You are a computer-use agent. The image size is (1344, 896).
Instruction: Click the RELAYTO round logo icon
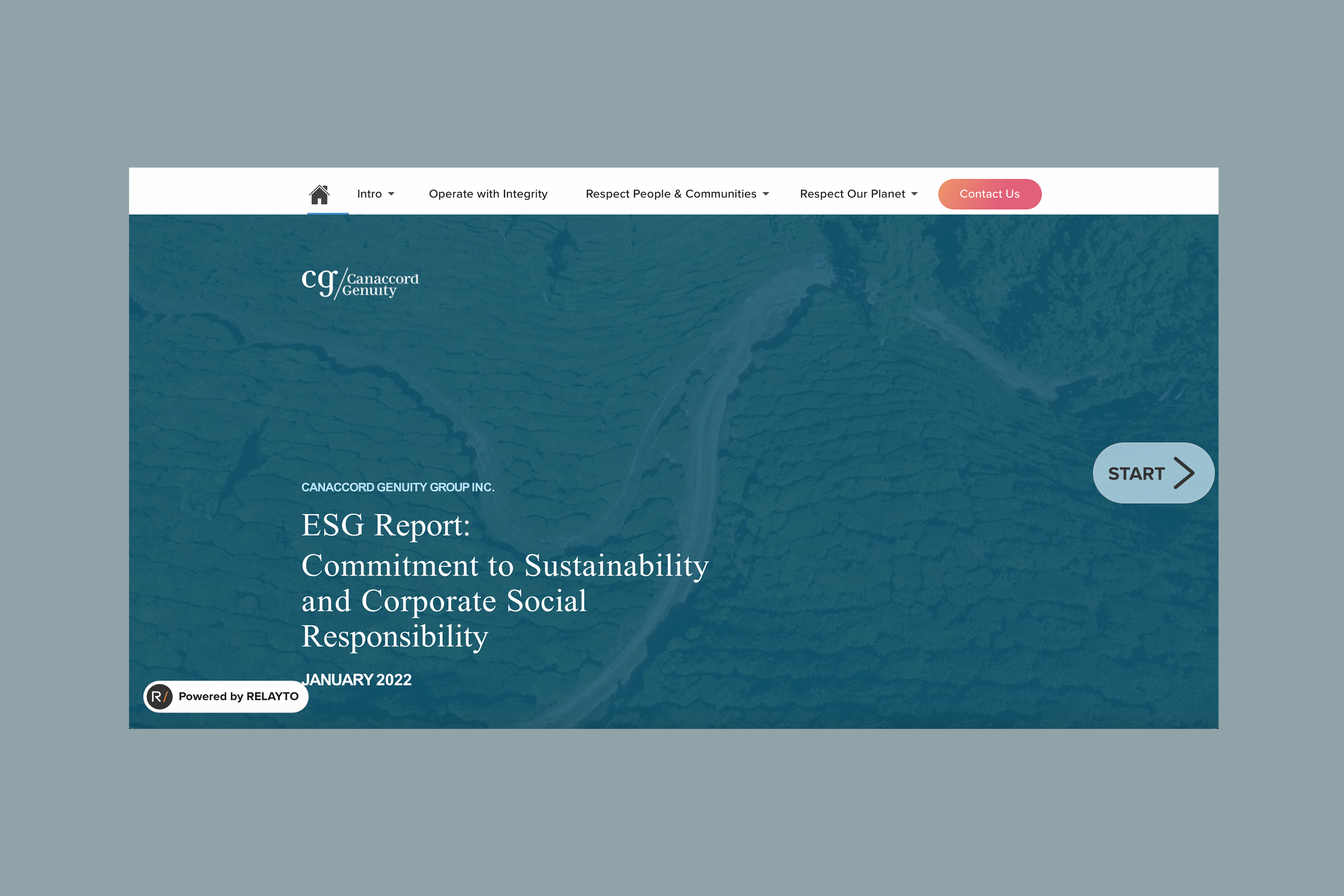point(159,697)
